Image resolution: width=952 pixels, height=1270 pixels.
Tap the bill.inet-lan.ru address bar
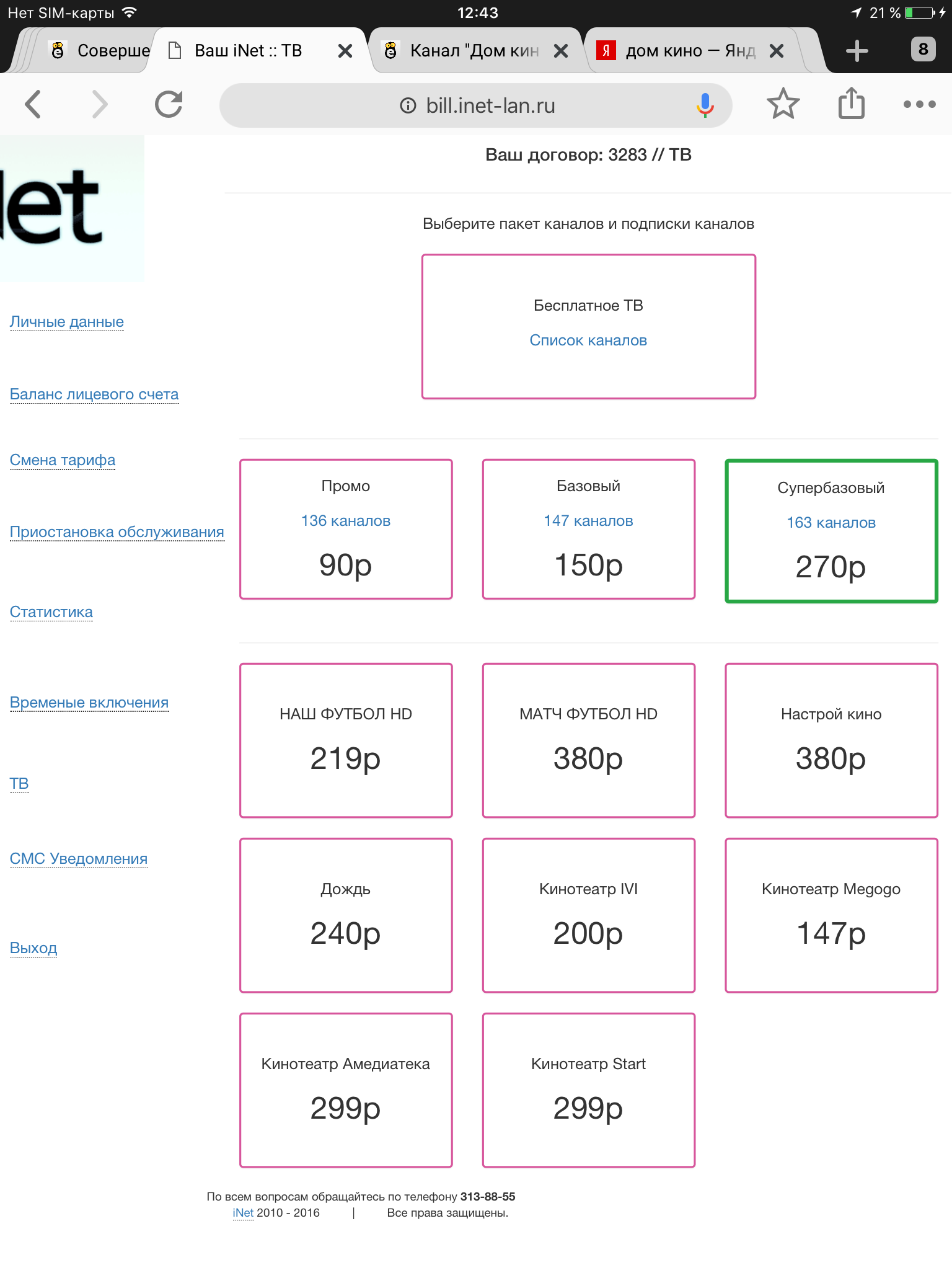(x=475, y=105)
